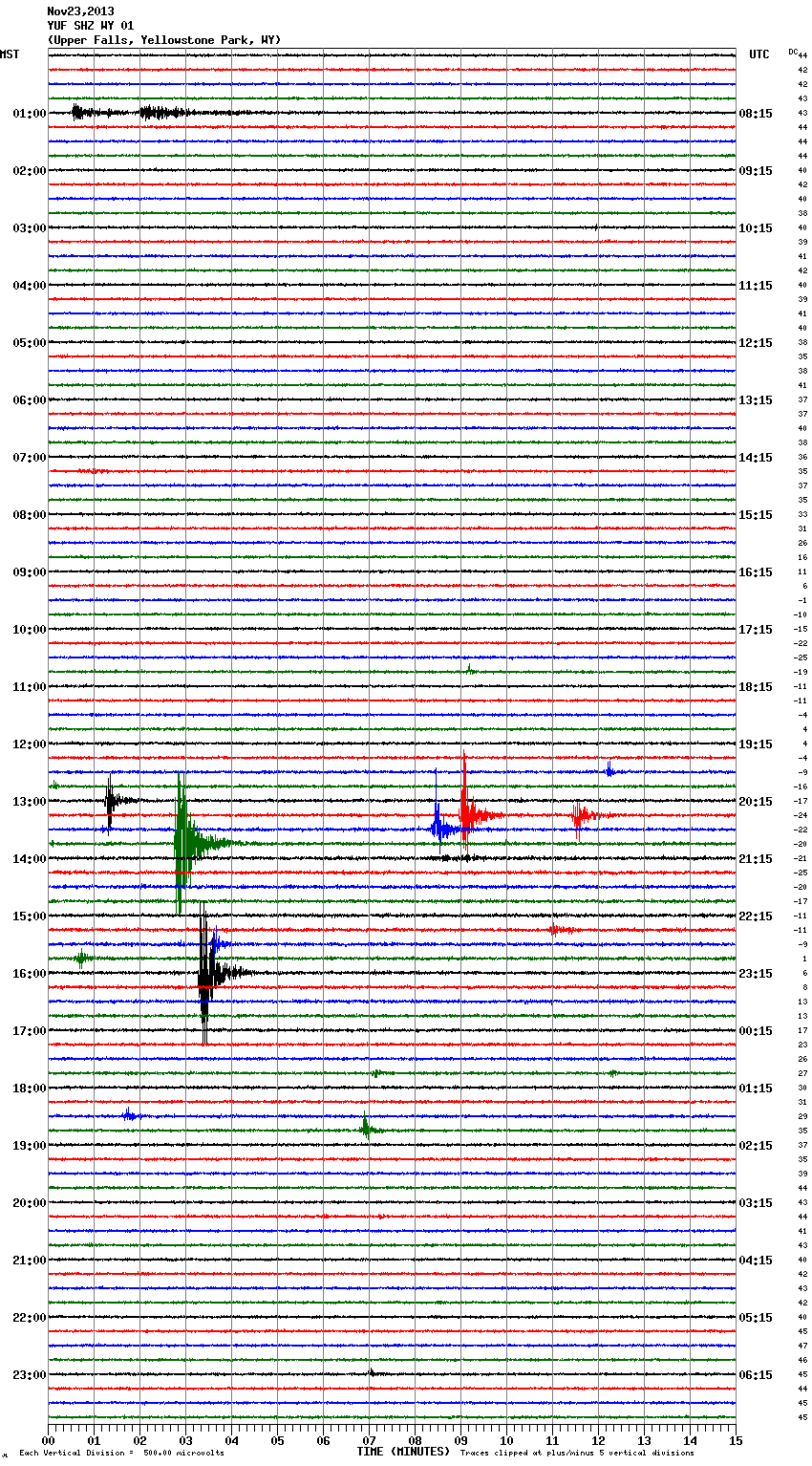
Task: Click the 18:15 UTC time label
Action: (756, 687)
